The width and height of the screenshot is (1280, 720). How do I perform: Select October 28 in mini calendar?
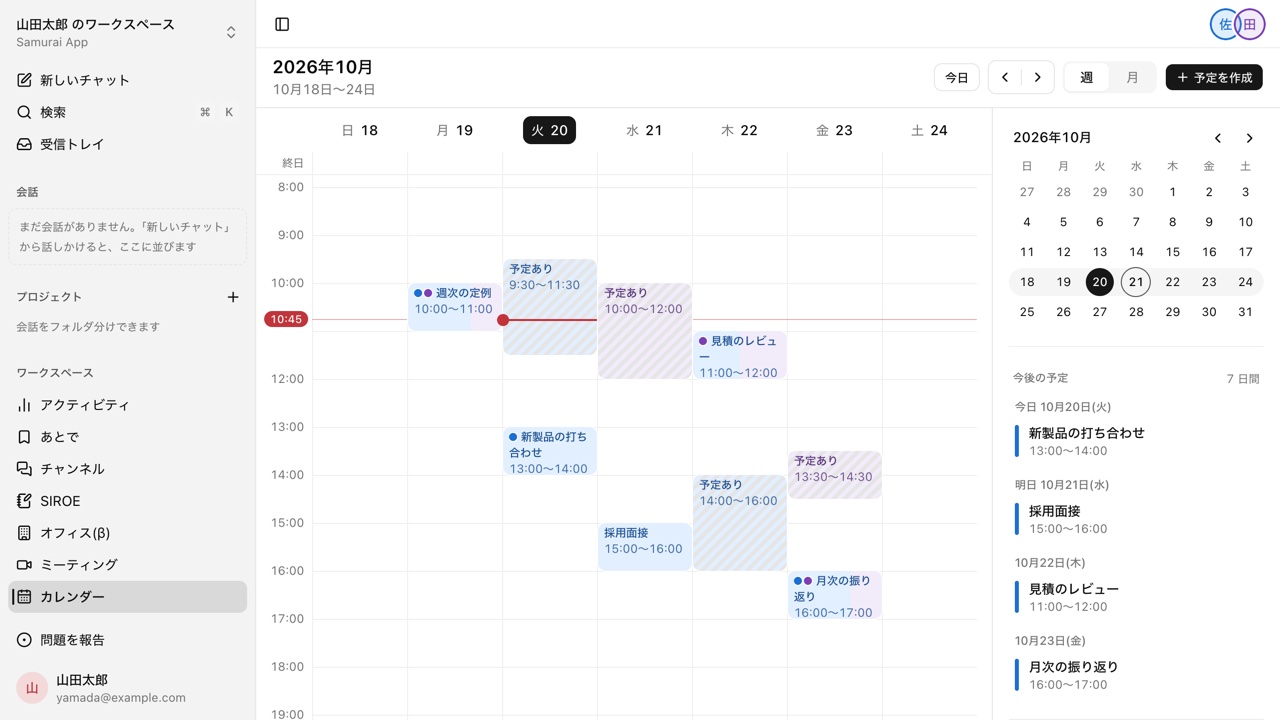(1136, 312)
